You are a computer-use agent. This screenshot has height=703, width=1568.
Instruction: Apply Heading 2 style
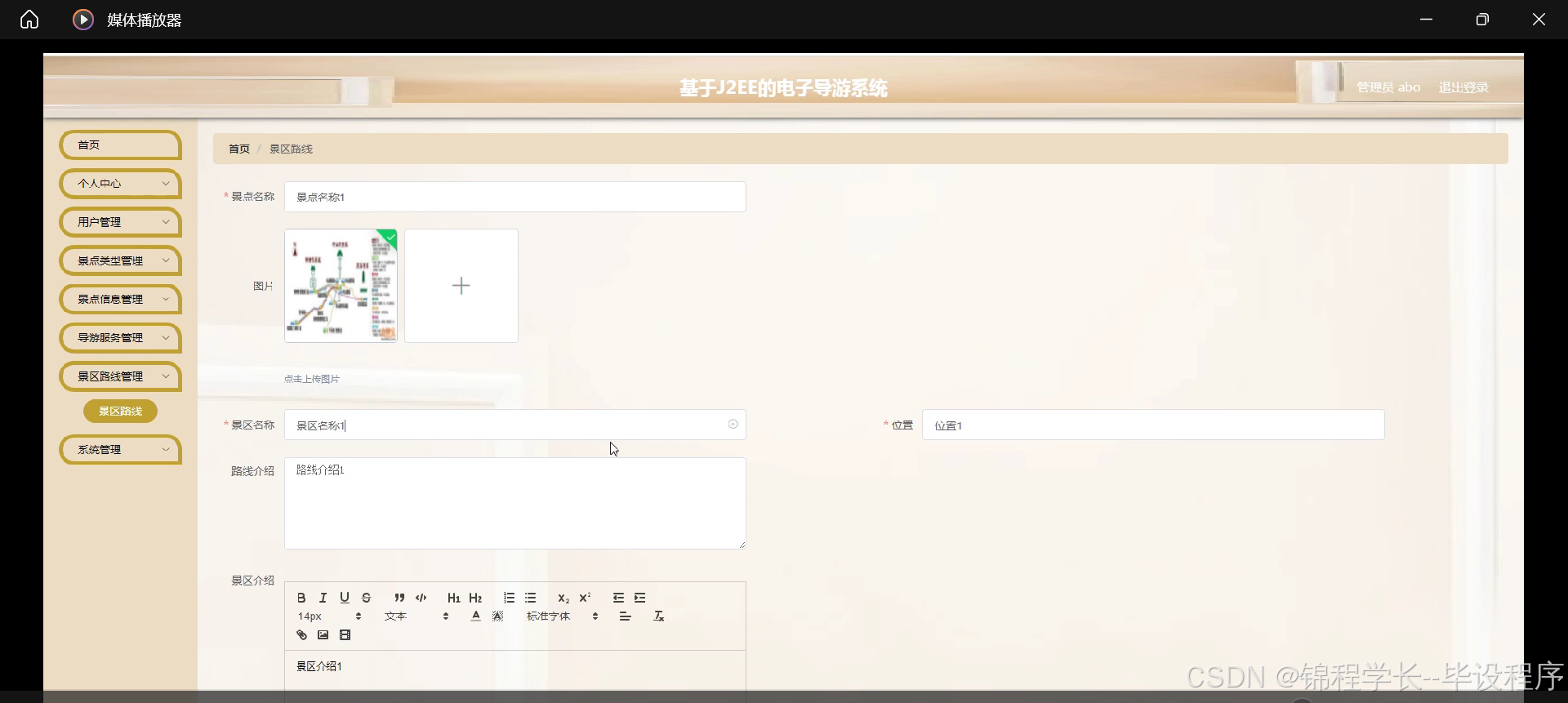pyautogui.click(x=475, y=598)
